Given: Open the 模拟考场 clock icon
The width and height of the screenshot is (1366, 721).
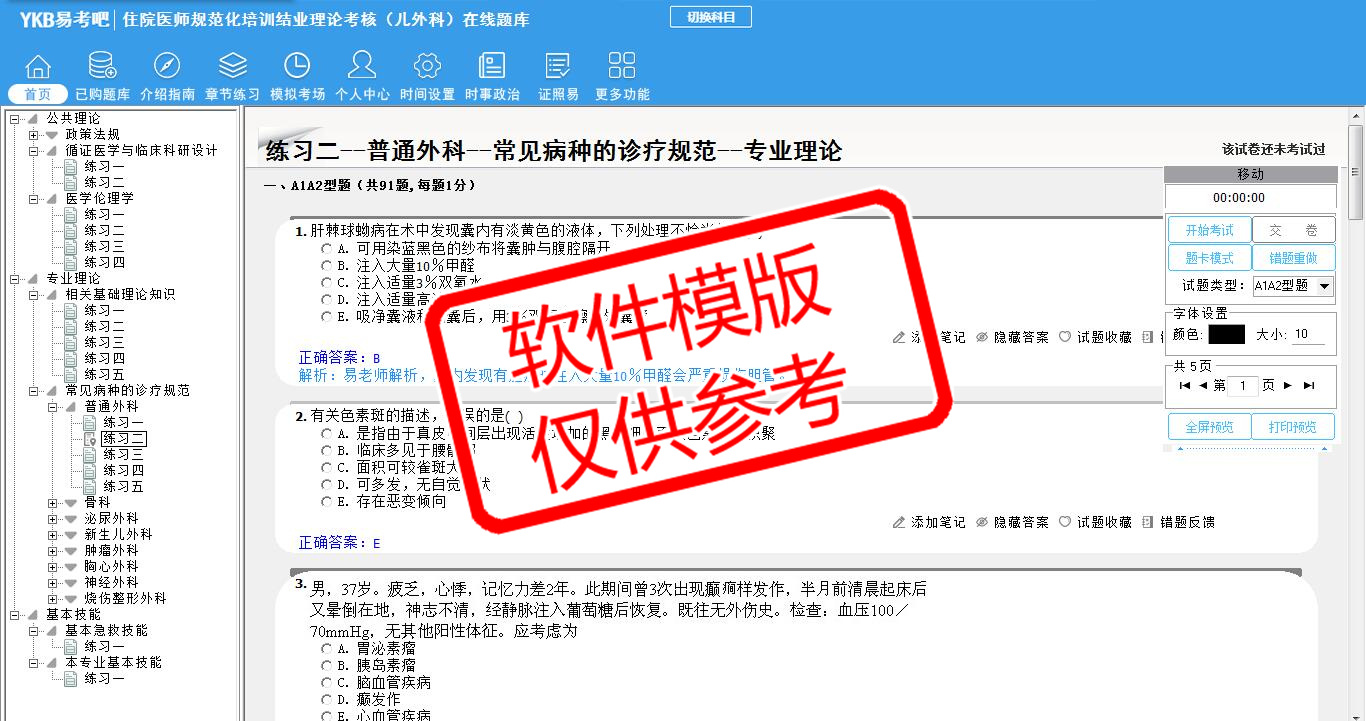Looking at the screenshot, I should 297,67.
